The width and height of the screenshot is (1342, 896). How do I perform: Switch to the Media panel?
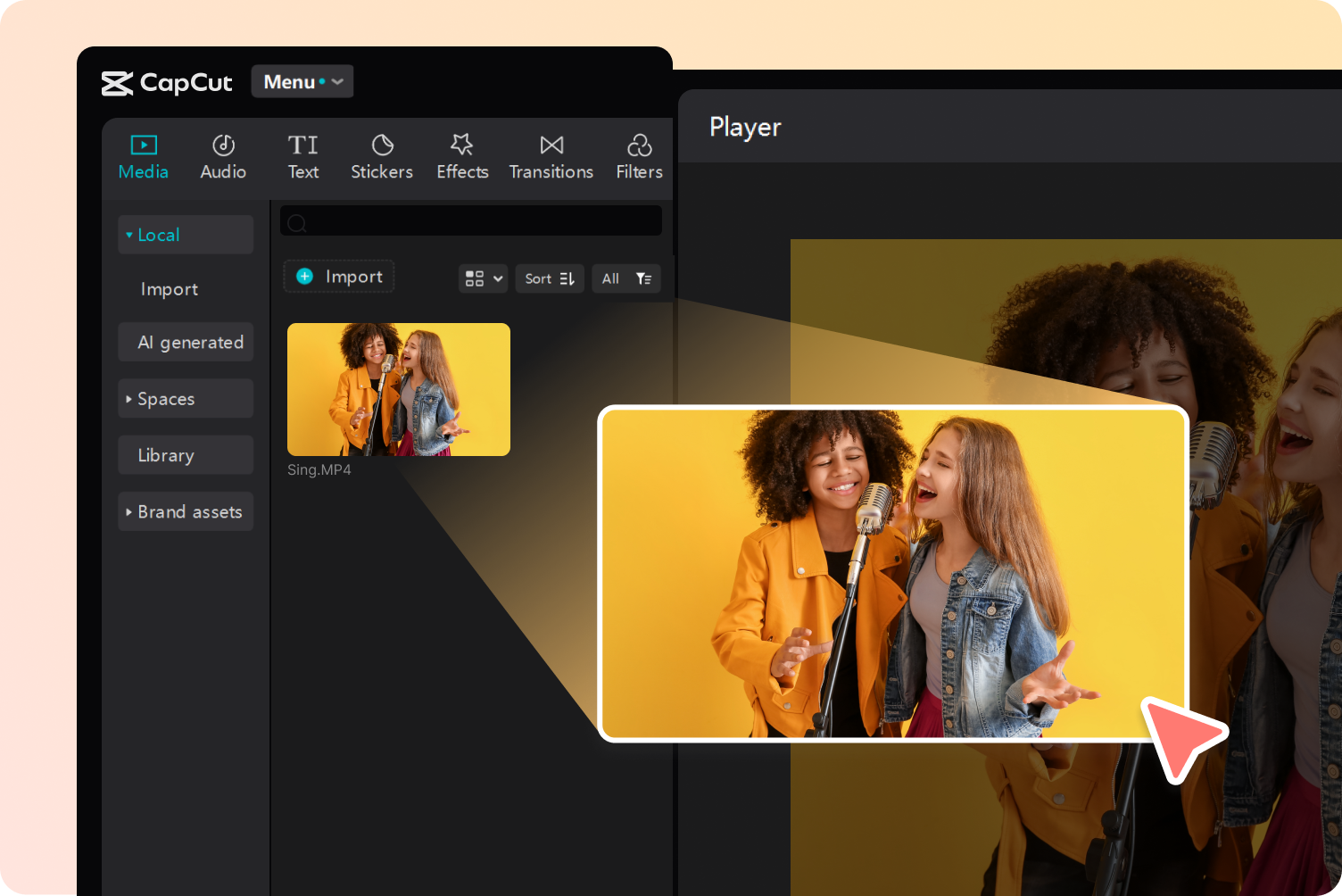click(x=143, y=156)
